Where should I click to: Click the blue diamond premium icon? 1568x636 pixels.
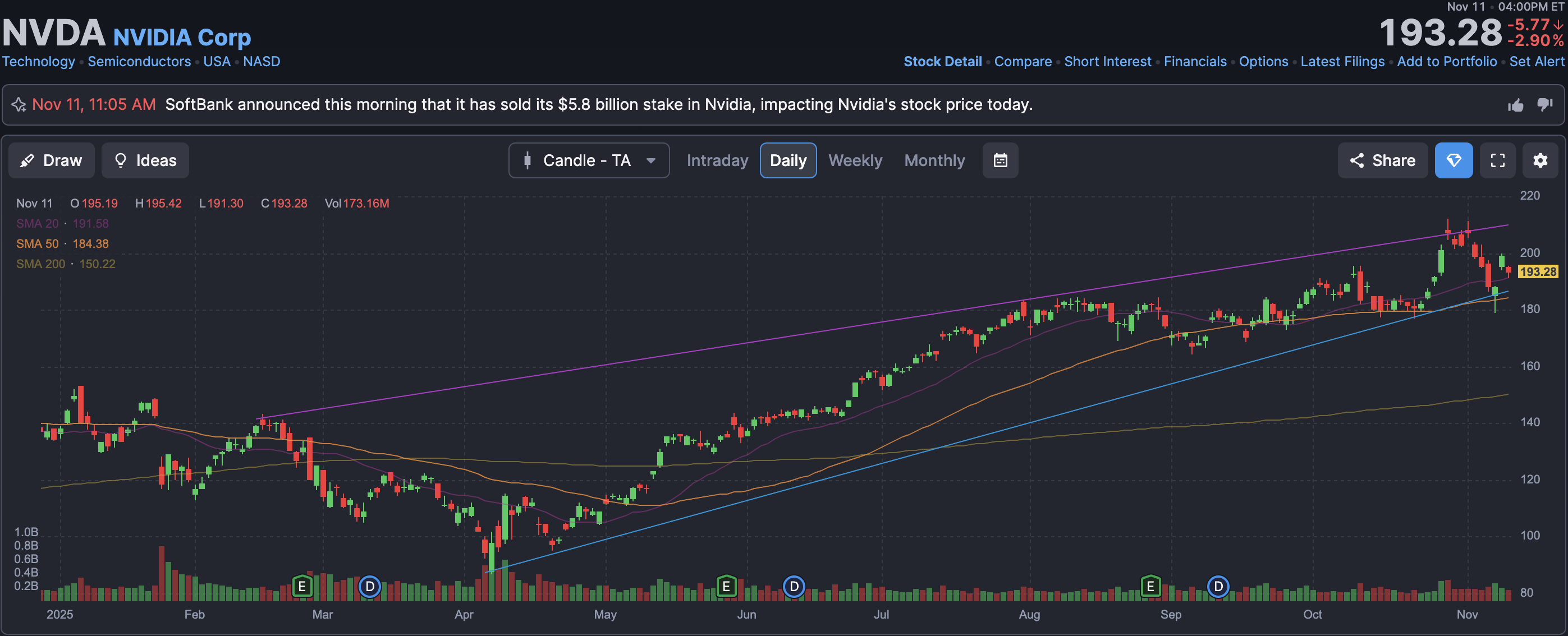coord(1454,160)
